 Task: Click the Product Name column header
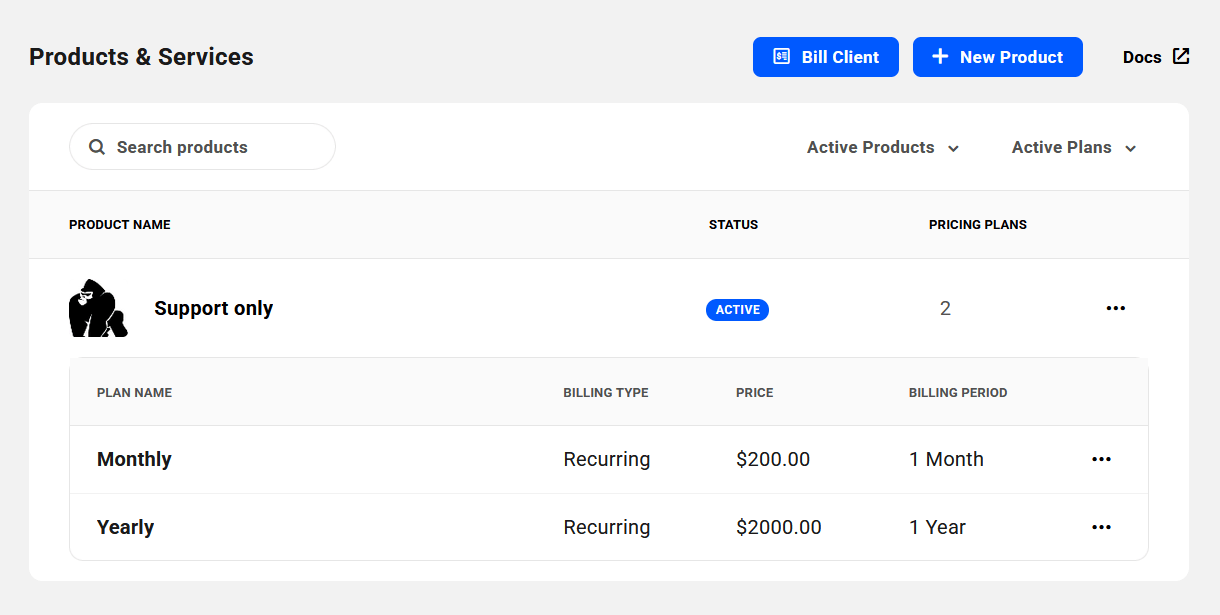[119, 224]
